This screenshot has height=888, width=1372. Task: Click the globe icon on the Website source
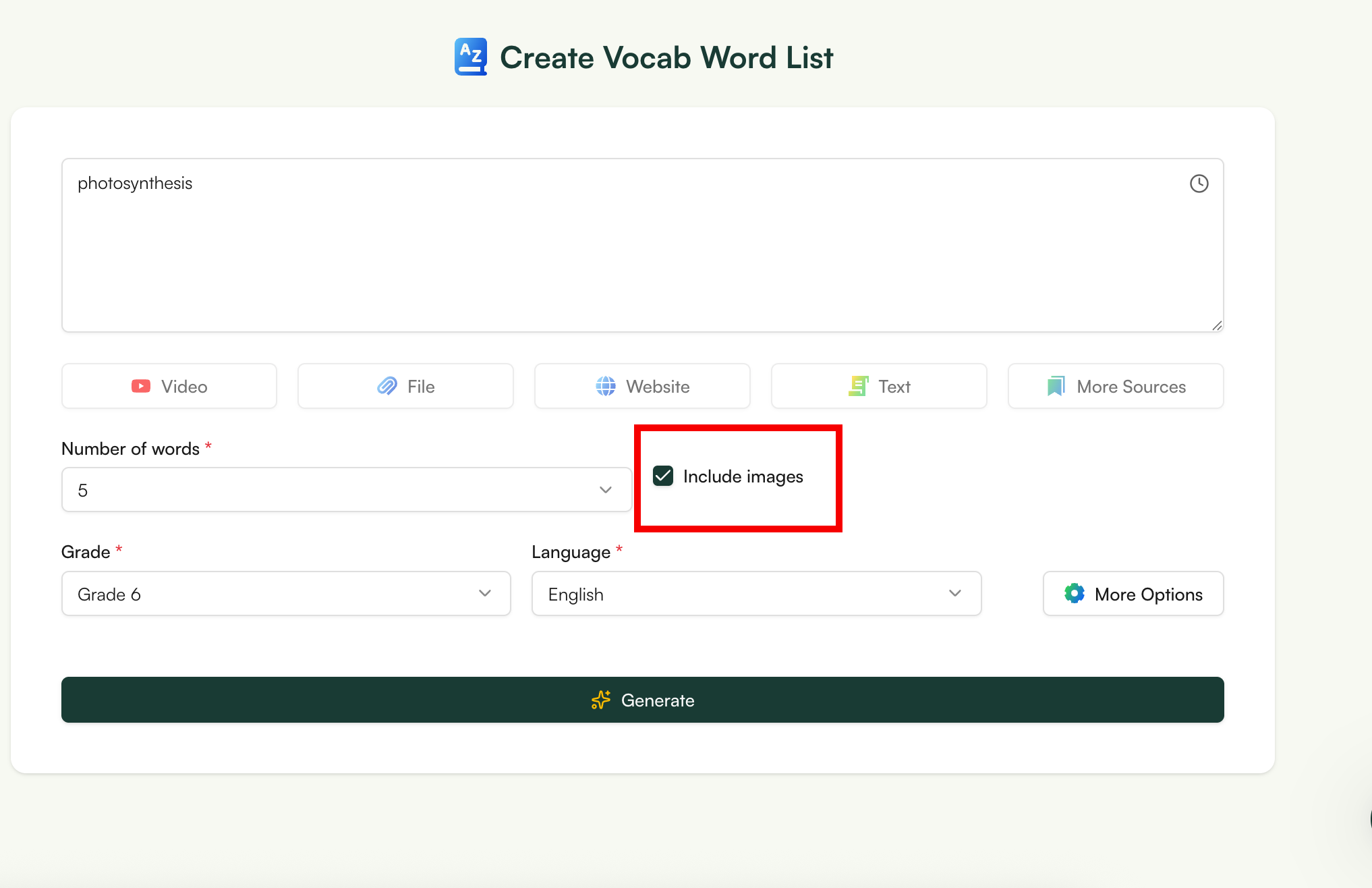[605, 385]
